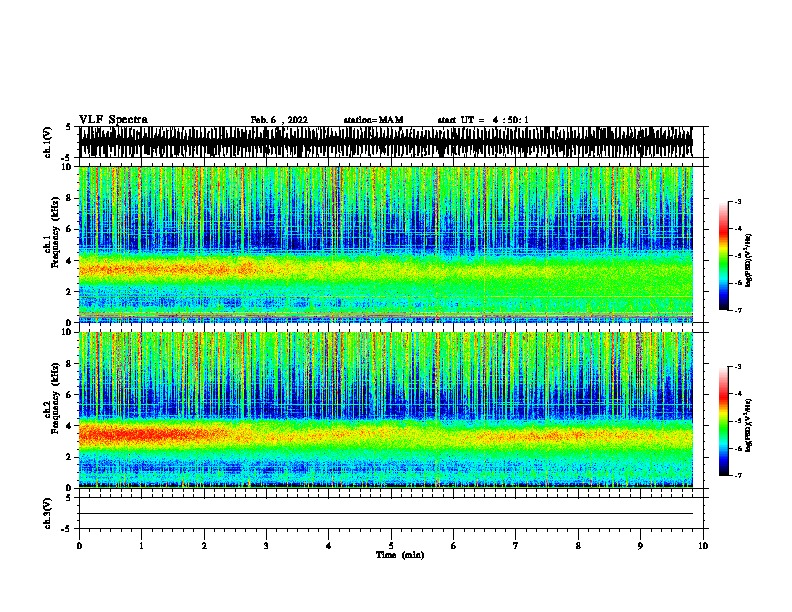Click the ch.2 colorbar log(PSD) unit label

[x=749, y=425]
